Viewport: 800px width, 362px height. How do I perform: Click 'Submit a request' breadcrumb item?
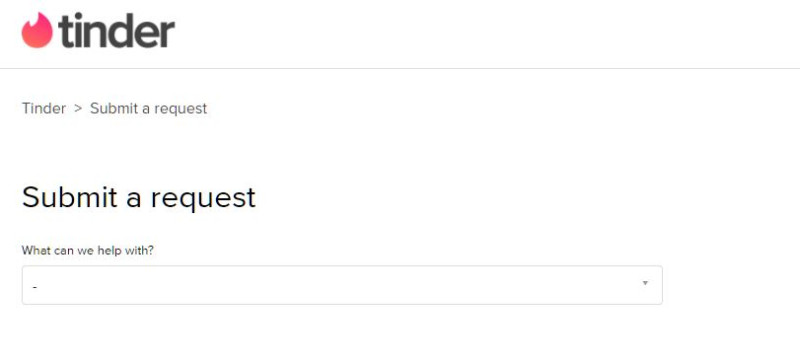coord(148,108)
